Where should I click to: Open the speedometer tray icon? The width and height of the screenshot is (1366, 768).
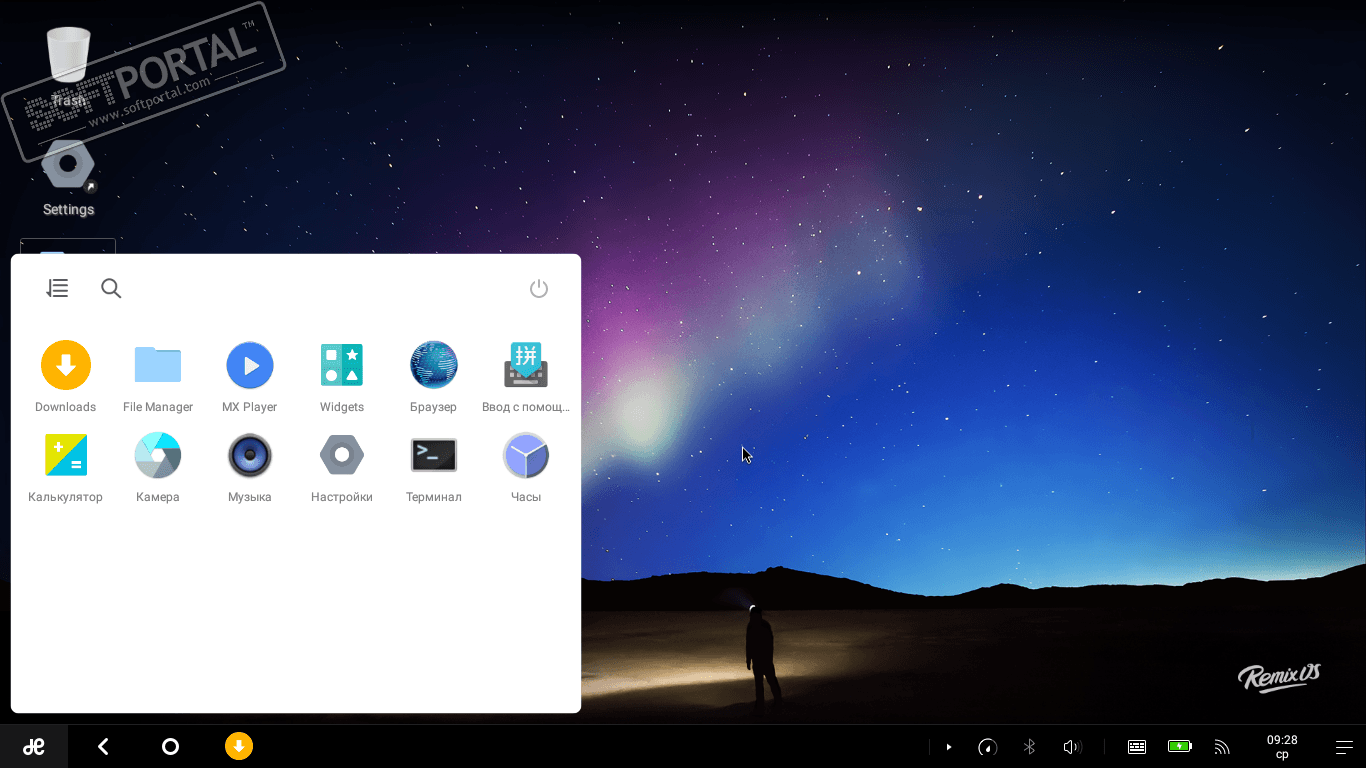pos(987,746)
